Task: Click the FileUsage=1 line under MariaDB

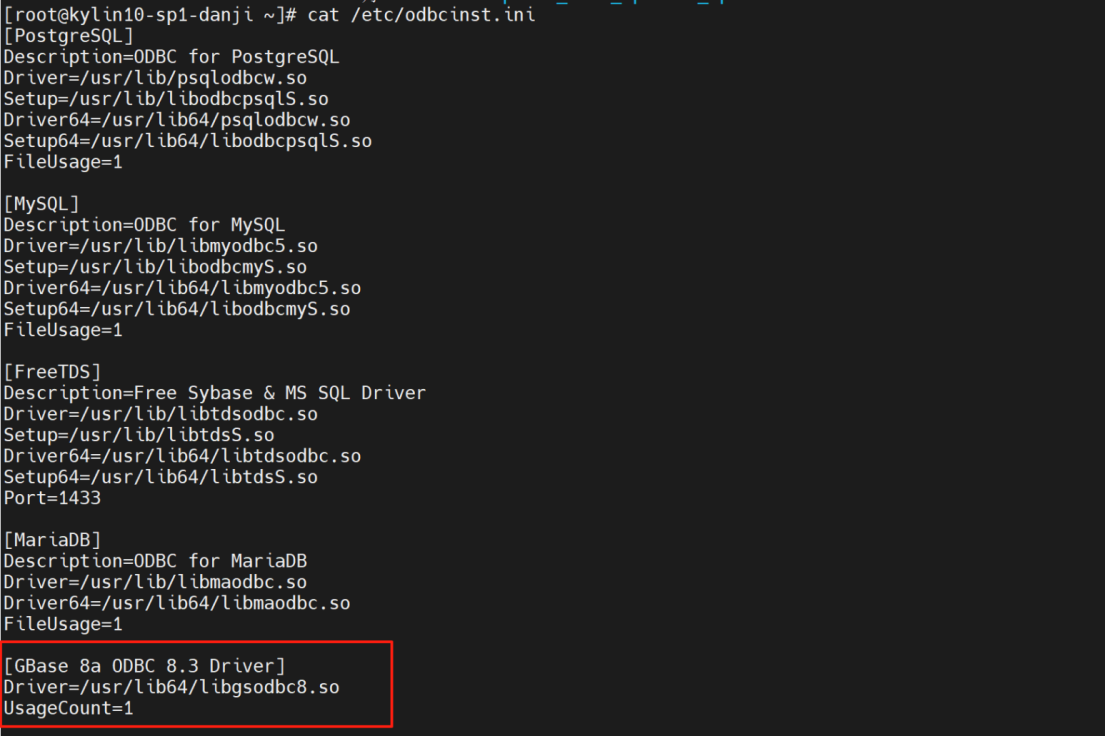Action: point(63,624)
